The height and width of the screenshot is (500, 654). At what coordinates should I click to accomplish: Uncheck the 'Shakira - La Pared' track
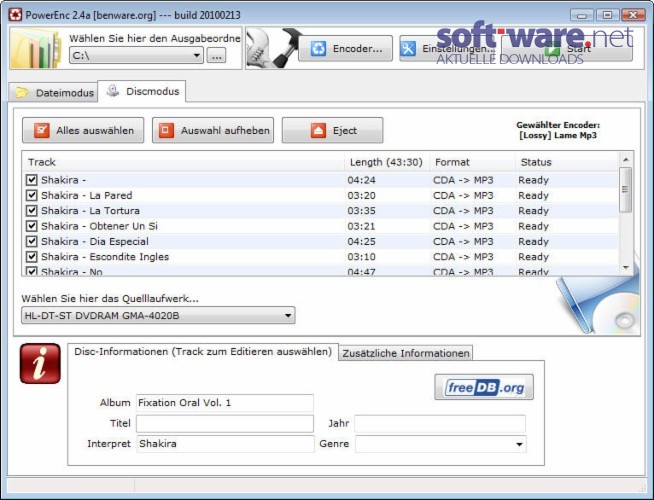point(31,196)
